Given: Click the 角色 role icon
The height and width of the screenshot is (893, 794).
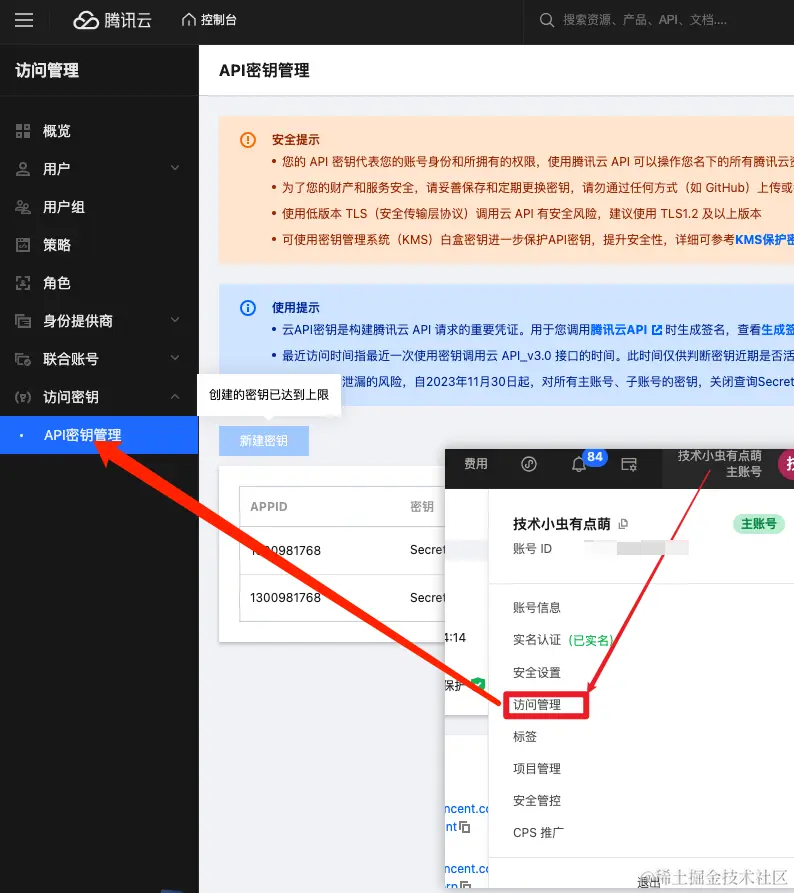Looking at the screenshot, I should click(x=23, y=283).
